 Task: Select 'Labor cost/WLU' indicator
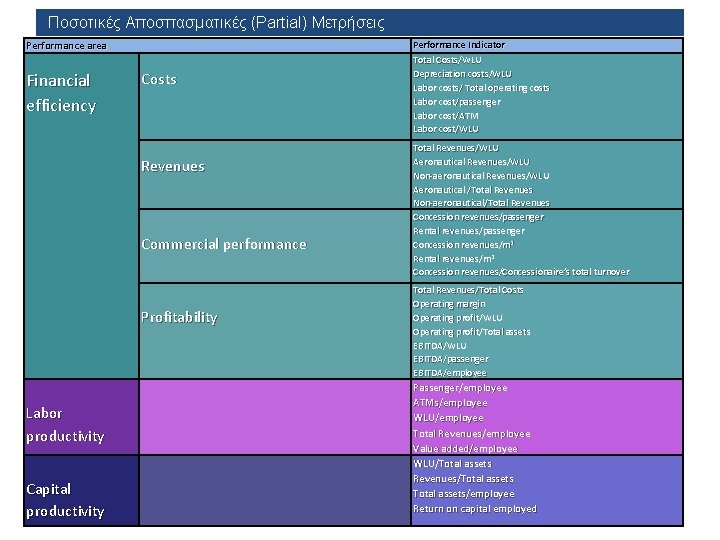(445, 129)
